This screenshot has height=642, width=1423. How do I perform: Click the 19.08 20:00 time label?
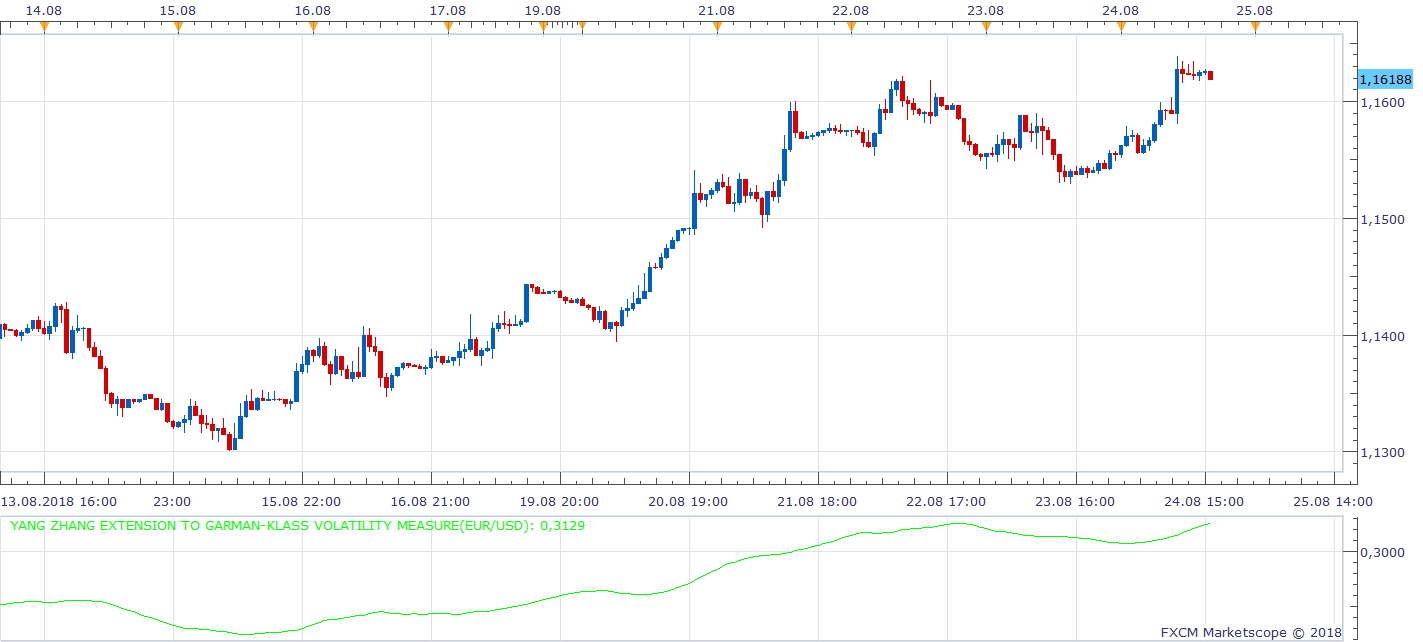click(560, 501)
